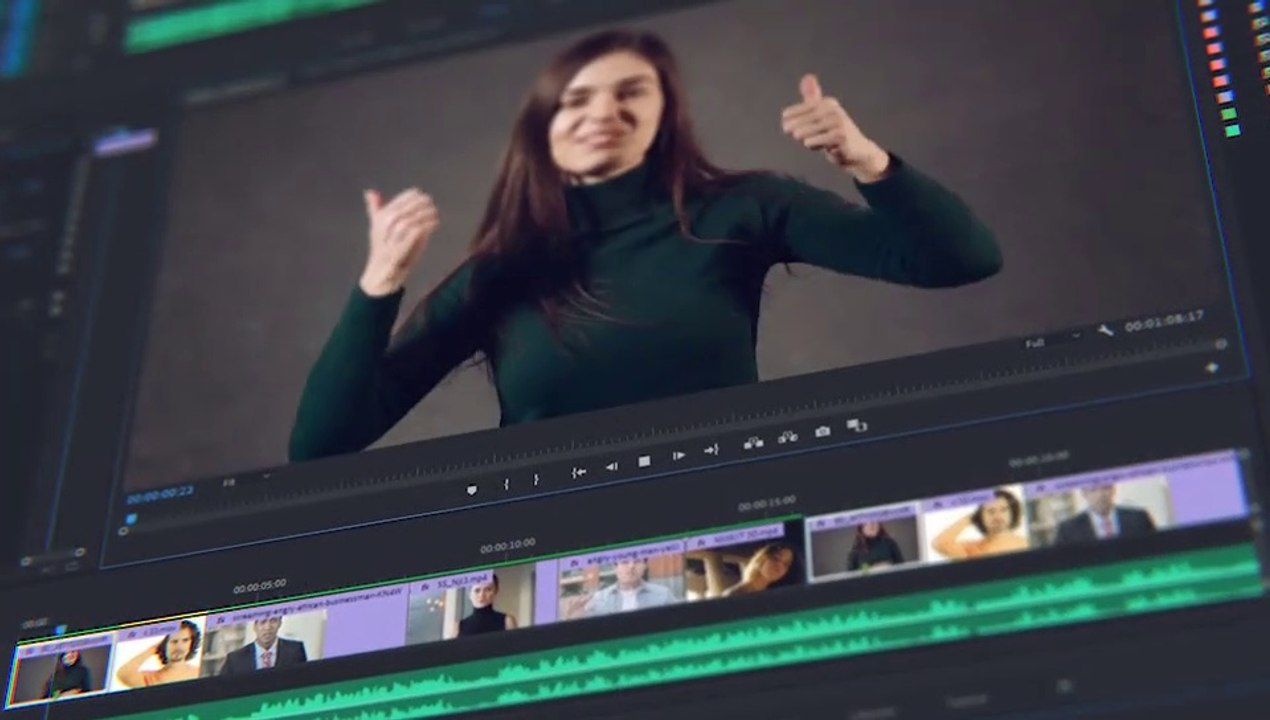Click the blue current timecode 00:00:00:23
The image size is (1270, 720).
tap(160, 494)
